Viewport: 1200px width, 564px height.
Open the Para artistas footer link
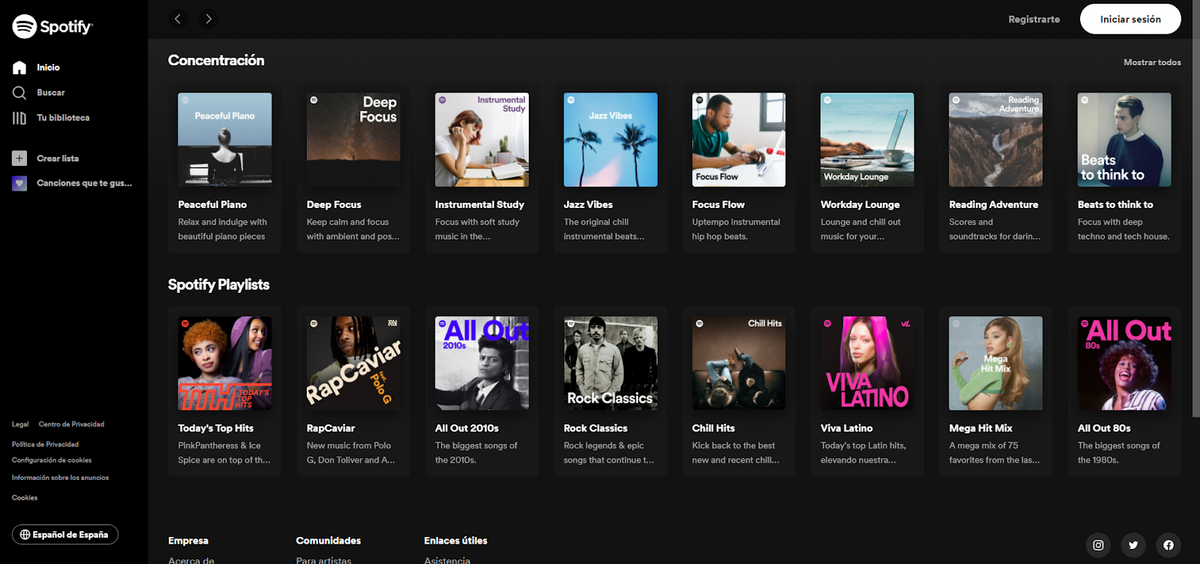[324, 560]
